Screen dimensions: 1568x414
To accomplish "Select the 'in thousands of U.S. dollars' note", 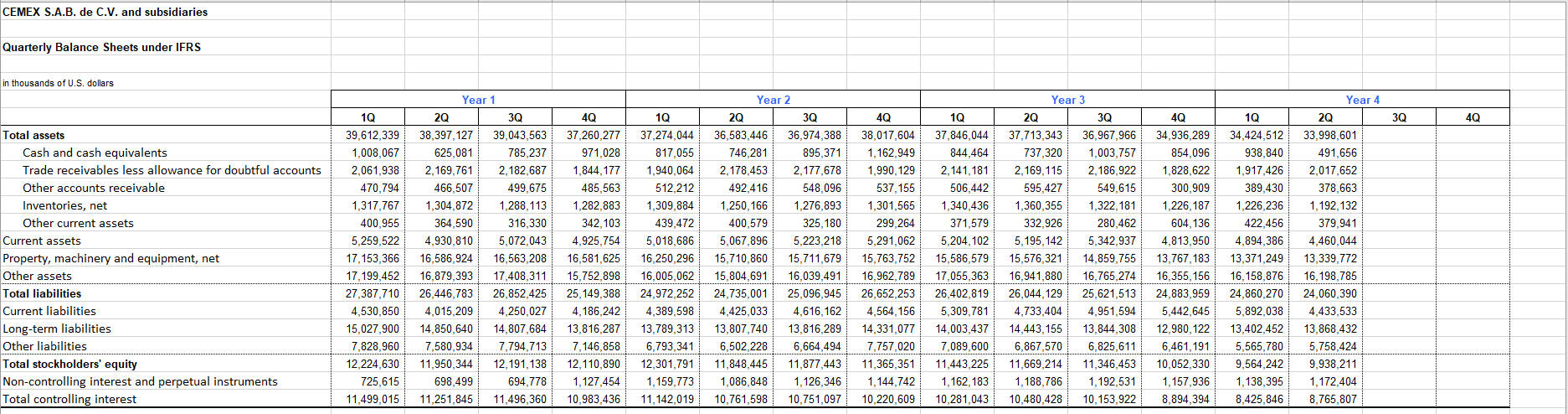I will coord(59,83).
